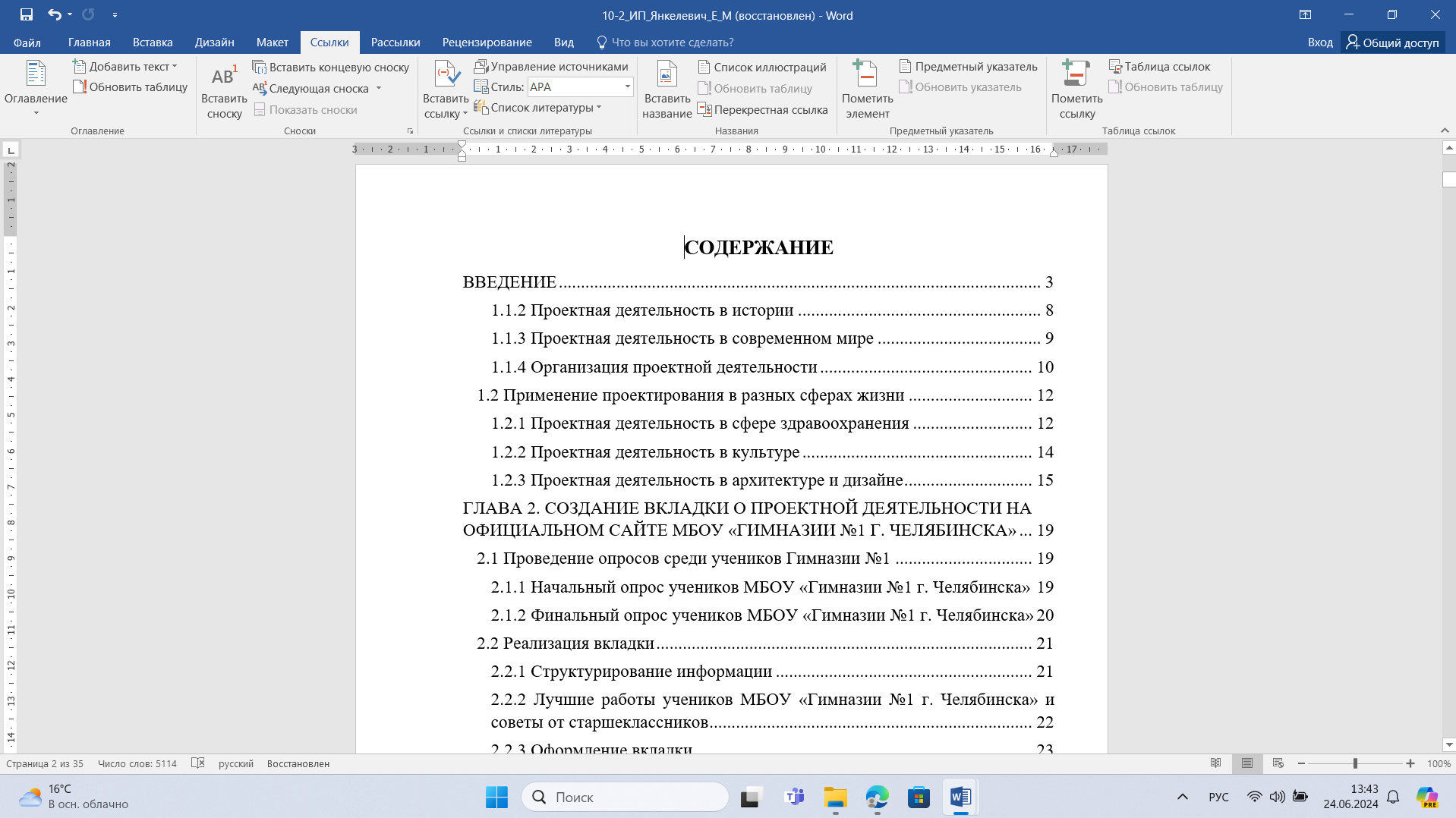Click Список иллюстраций

(x=762, y=68)
